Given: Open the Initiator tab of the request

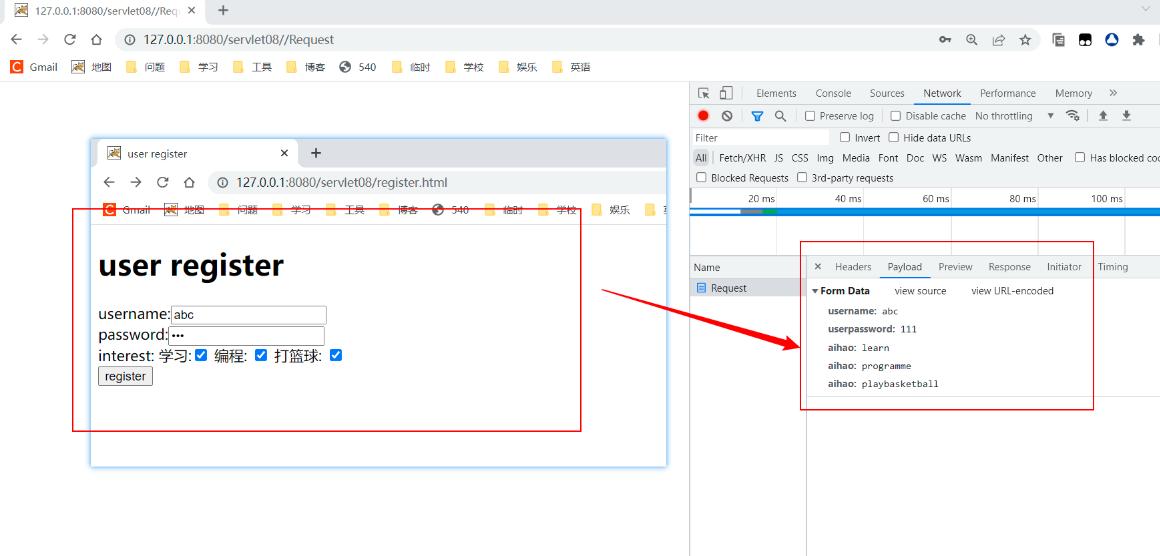Looking at the screenshot, I should [x=1064, y=267].
